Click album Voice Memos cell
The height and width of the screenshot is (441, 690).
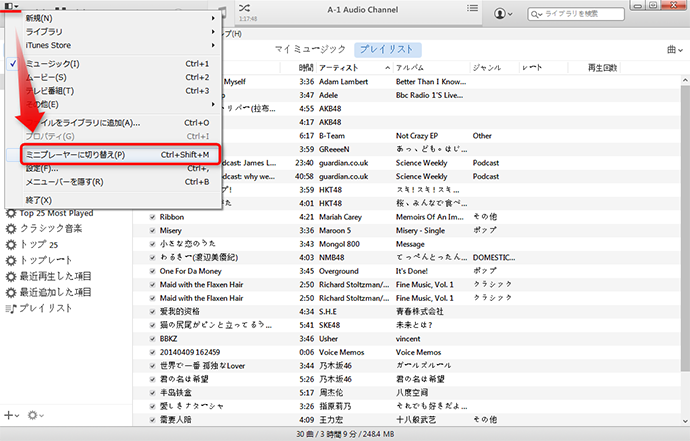[418, 353]
